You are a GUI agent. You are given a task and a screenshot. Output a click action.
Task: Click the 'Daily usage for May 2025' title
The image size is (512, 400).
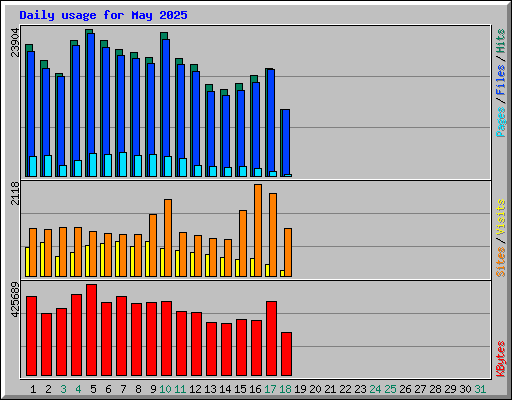[103, 16]
